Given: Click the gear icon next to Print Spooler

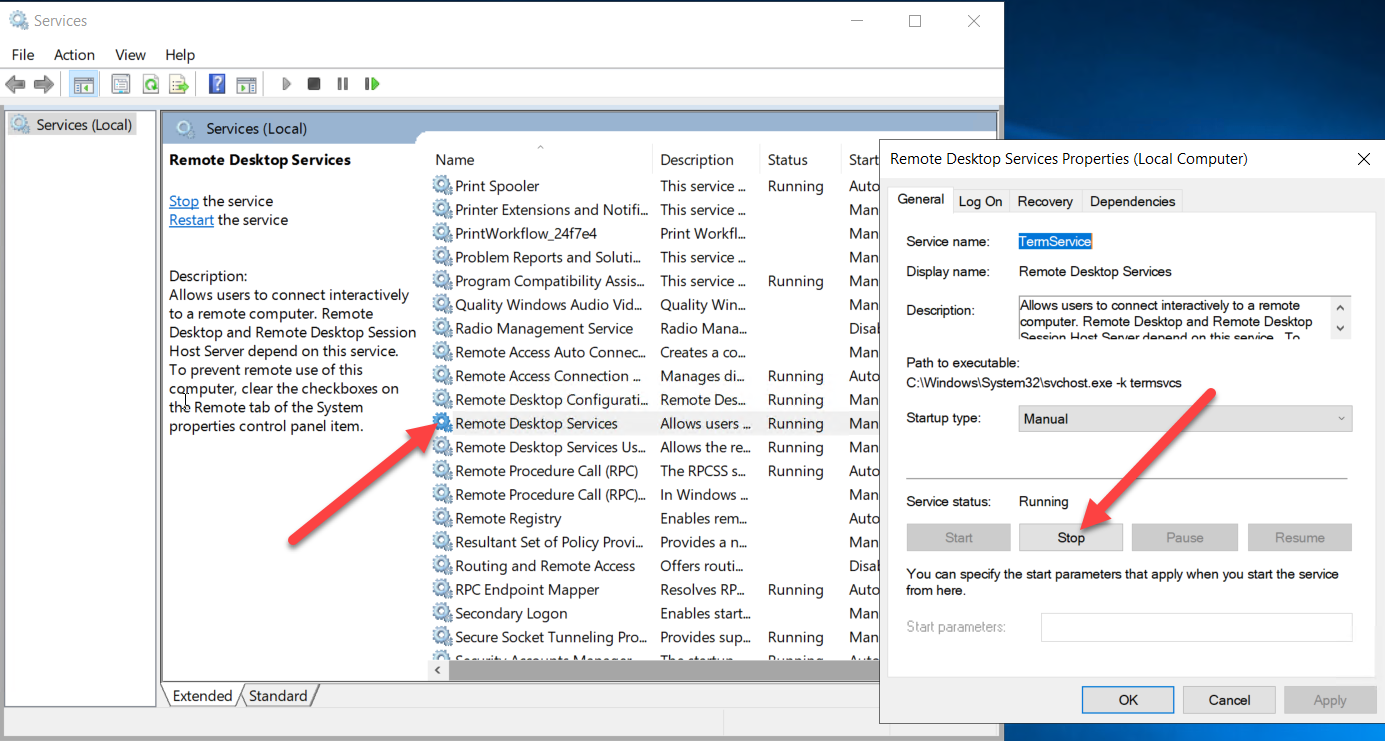Looking at the screenshot, I should (442, 186).
